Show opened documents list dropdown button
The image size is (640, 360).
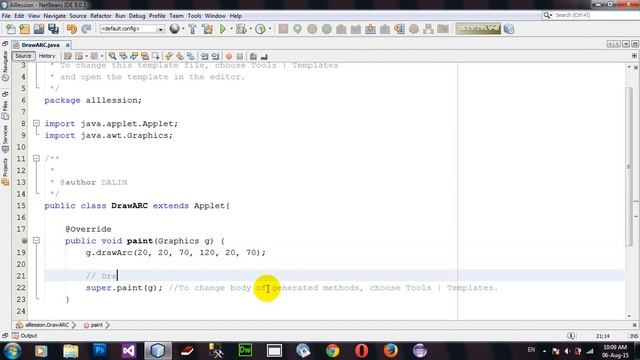[x=626, y=44]
